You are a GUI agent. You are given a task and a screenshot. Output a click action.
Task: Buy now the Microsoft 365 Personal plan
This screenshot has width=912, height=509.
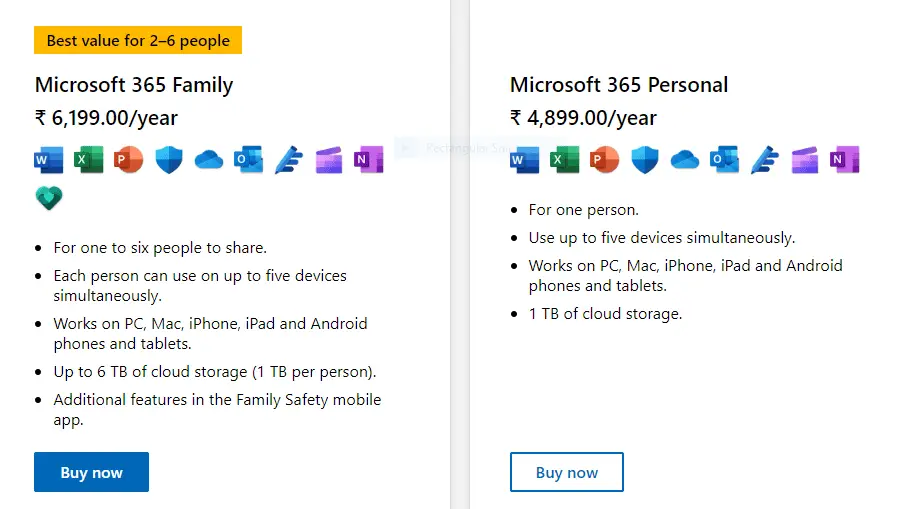click(x=567, y=472)
